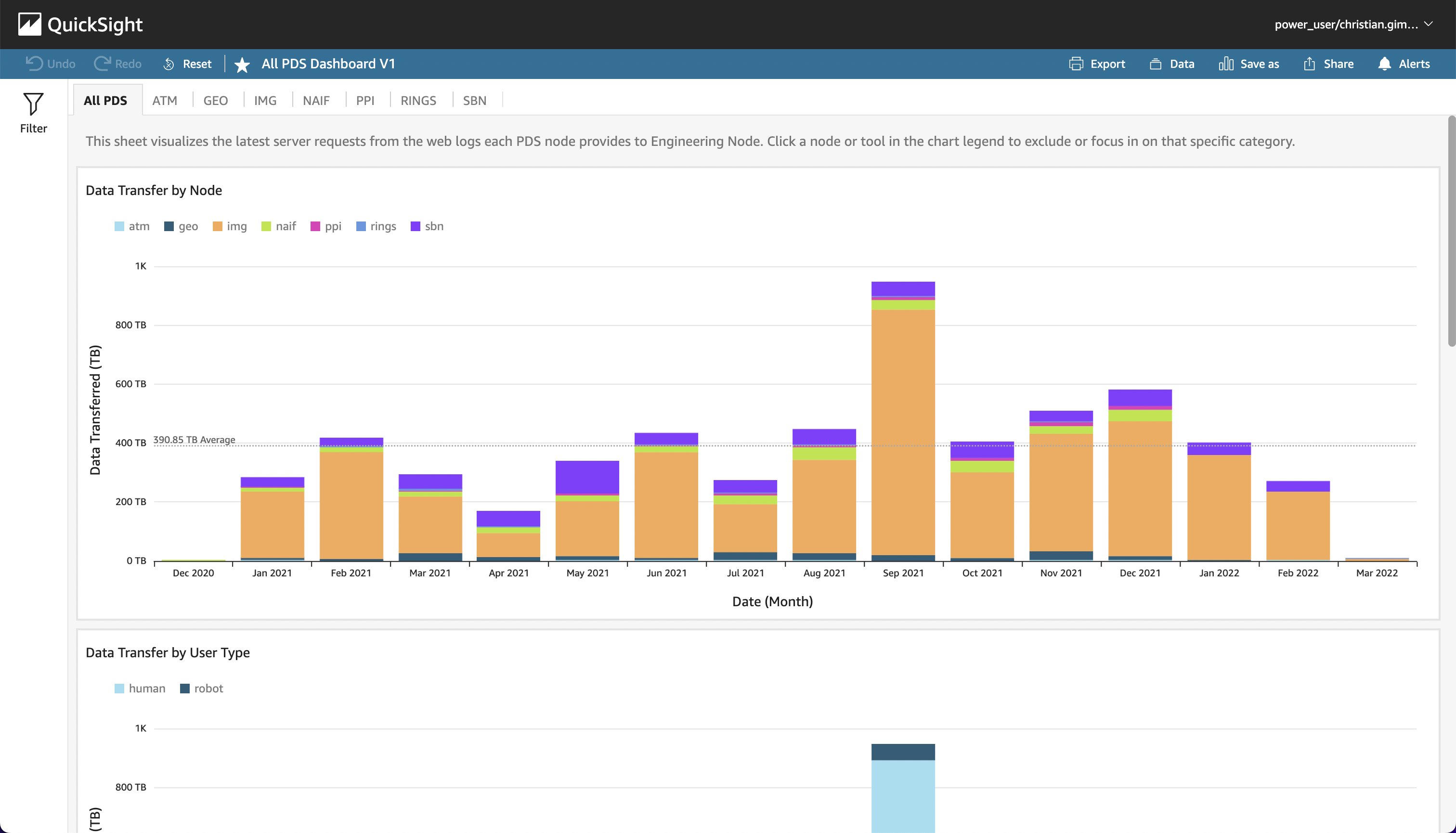Screen dimensions: 1456x833
Task: Click the All PDS Dashboard V1 title
Action: (x=328, y=64)
